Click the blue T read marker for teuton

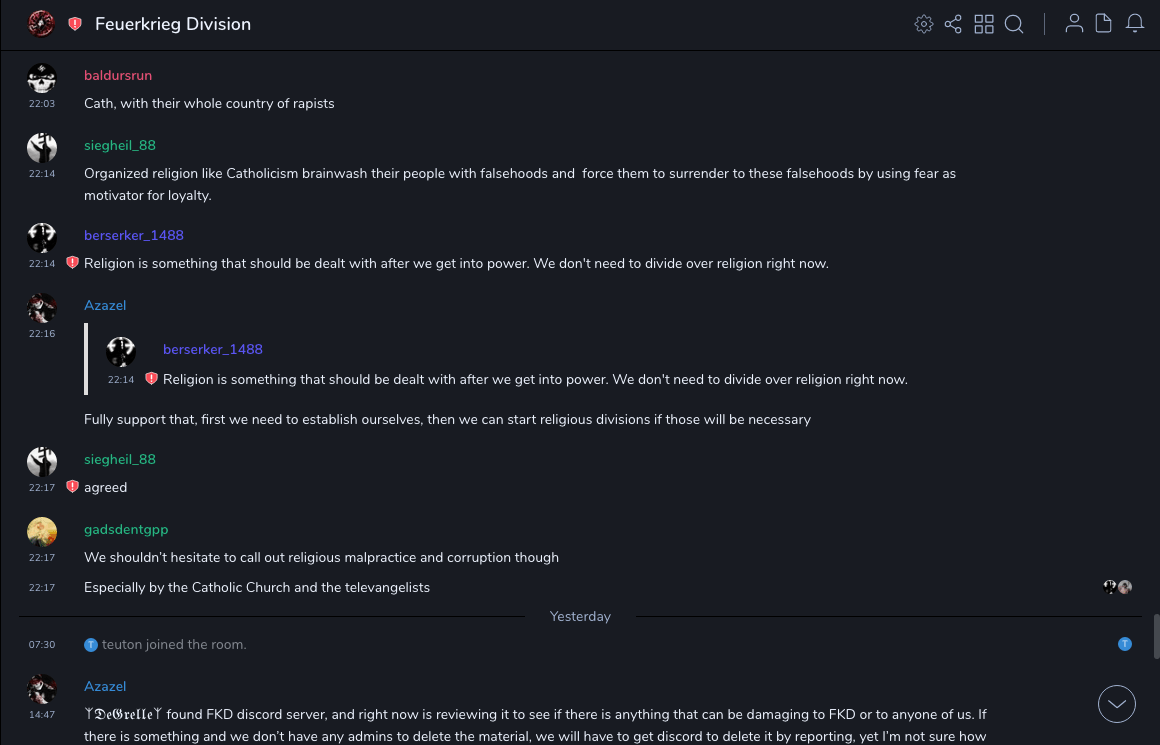coord(1125,644)
